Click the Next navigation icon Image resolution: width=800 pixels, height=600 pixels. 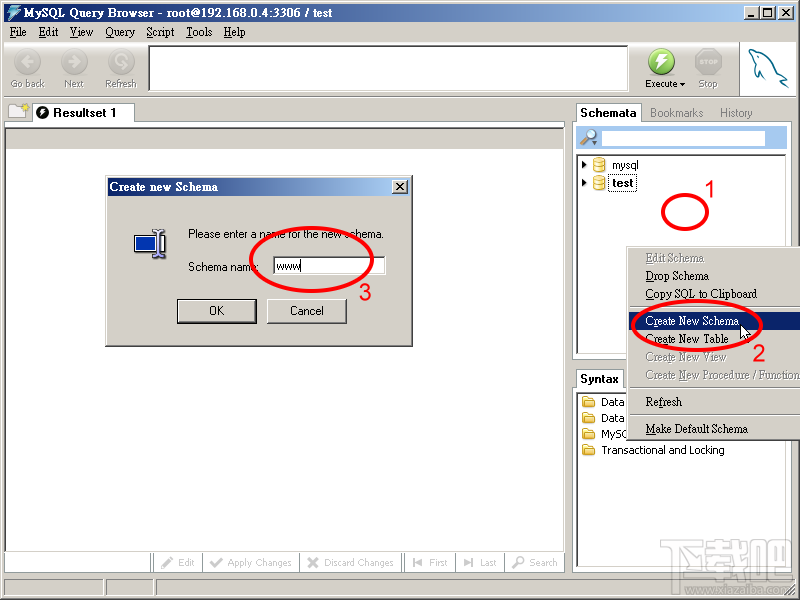(x=73, y=62)
